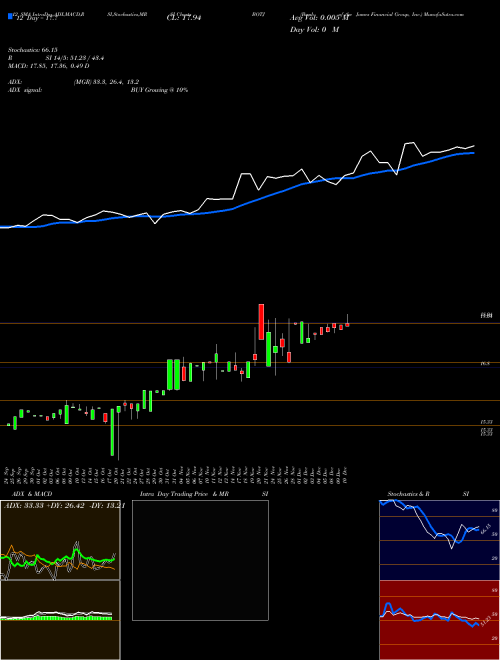This screenshot has height=660, width=500.
Task: Click the 'Stochastics & R' panel title
Action: click(408, 494)
